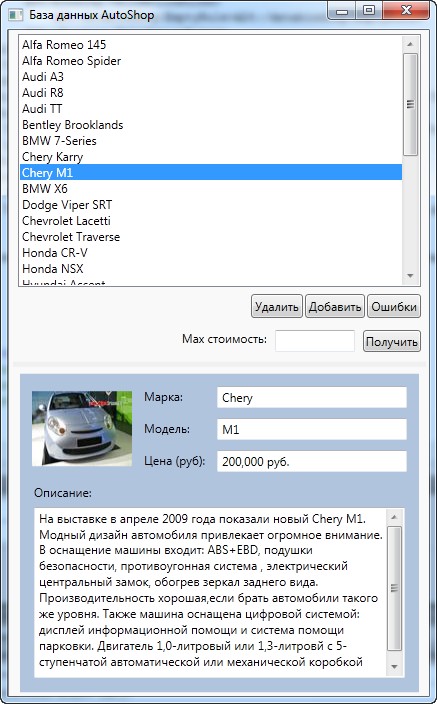Select Audi R8 in the car list
Image resolution: width=437 pixels, height=704 pixels.
(x=211, y=93)
